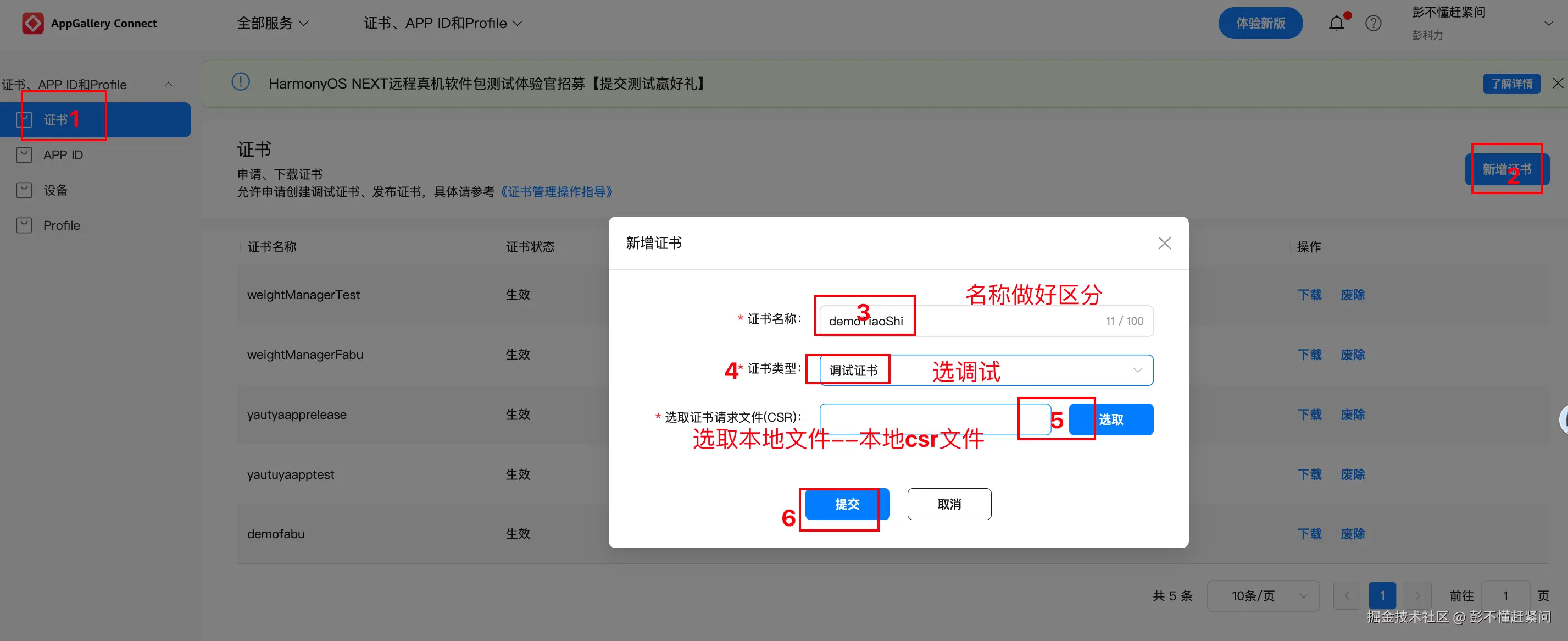This screenshot has height=641, width=1568.
Task: Open the notifications bell icon
Action: click(x=1337, y=23)
